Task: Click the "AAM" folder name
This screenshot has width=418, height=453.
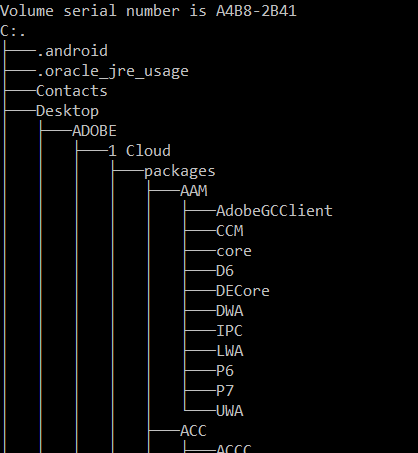Action: [x=194, y=191]
